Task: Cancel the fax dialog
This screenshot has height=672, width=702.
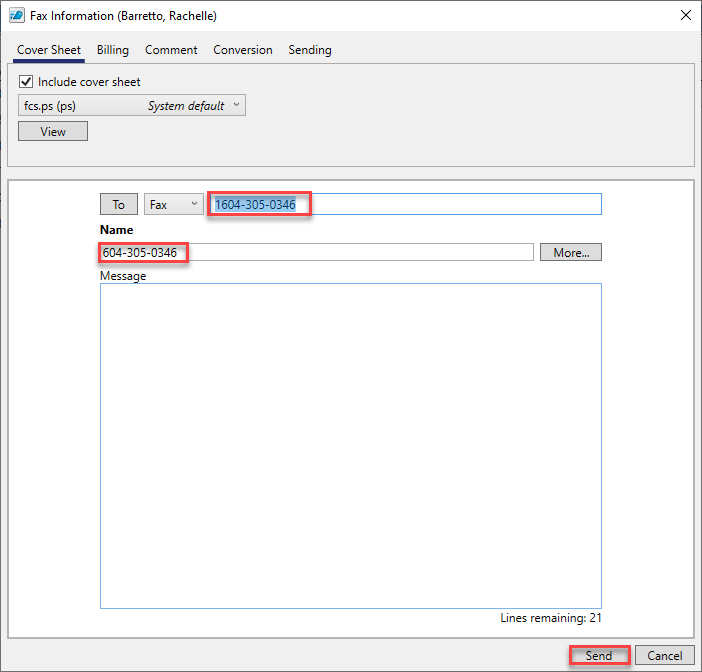Action: [664, 656]
